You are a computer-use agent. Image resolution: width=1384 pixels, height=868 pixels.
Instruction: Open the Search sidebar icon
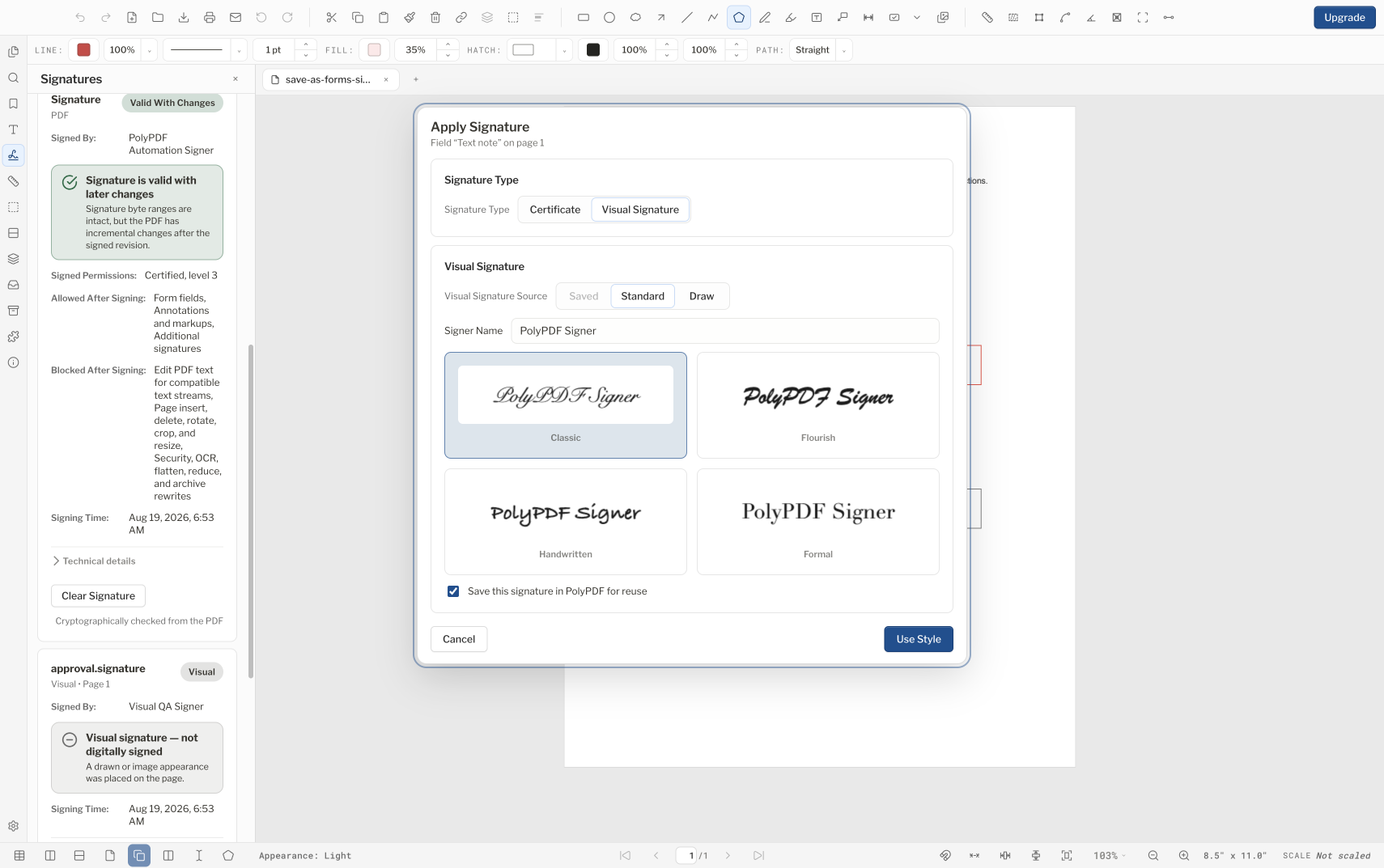pos(14,78)
